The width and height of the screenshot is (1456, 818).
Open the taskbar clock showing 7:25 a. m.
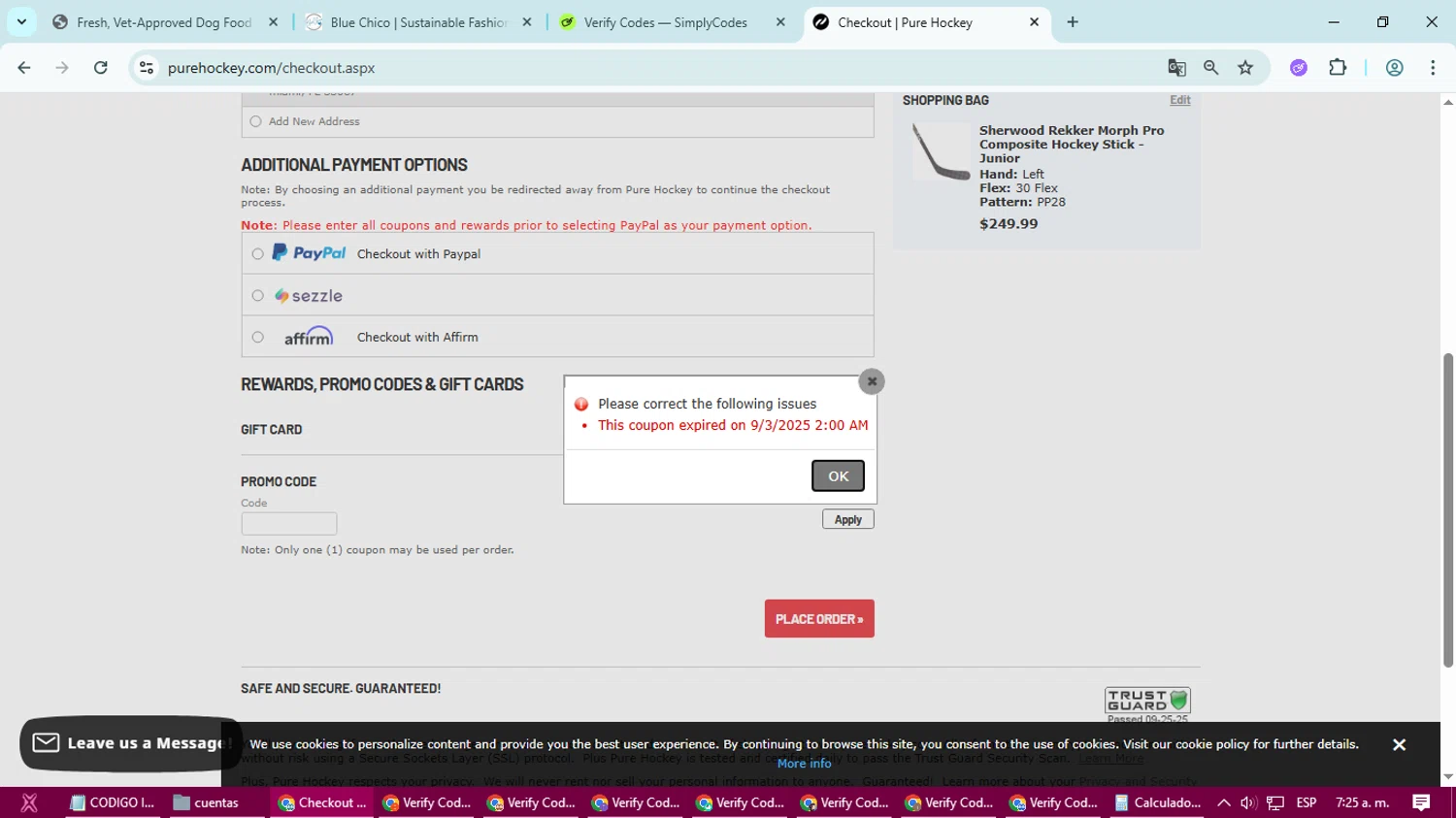coord(1363,802)
